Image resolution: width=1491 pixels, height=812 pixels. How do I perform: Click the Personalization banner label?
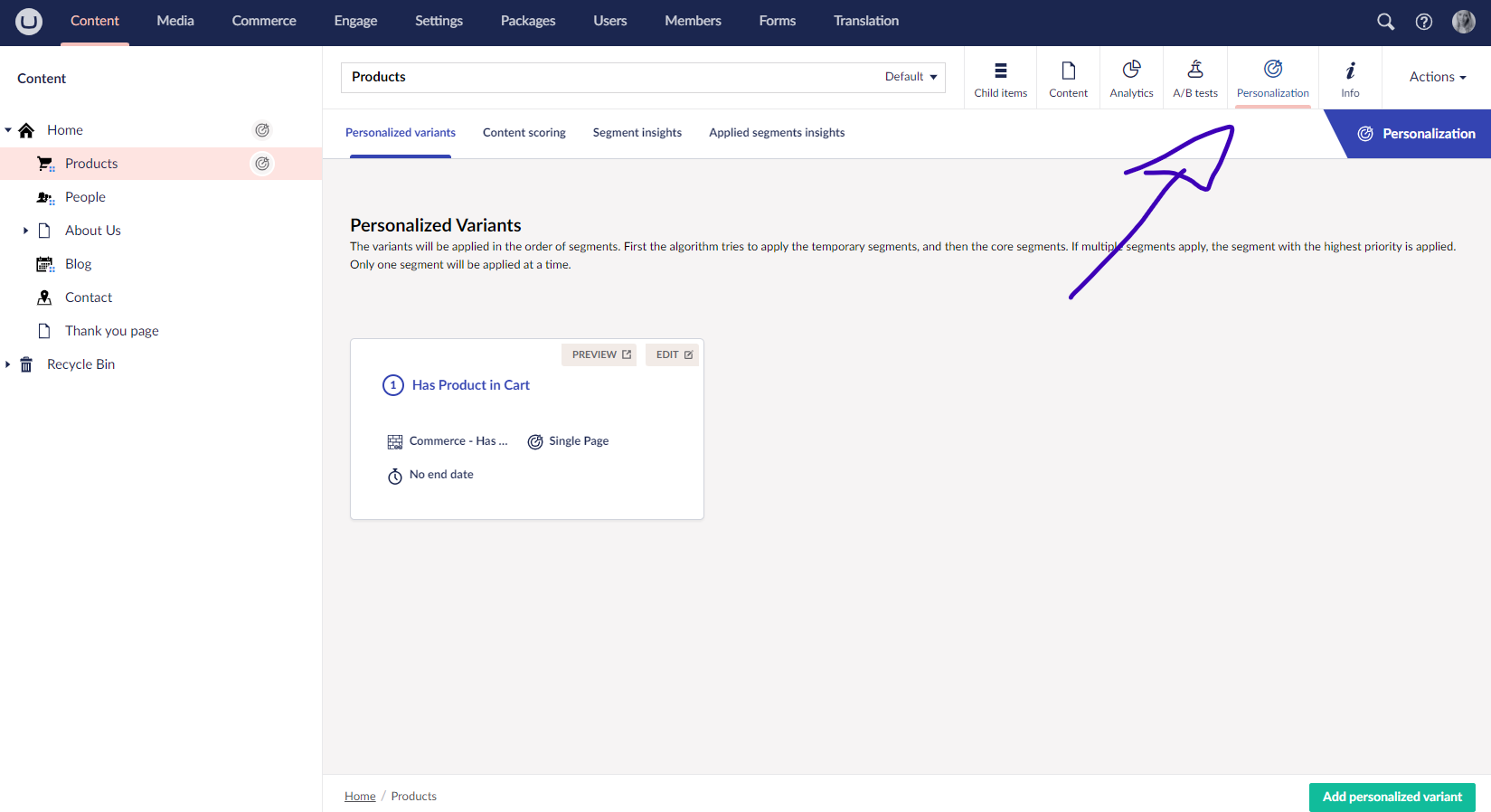(1429, 134)
